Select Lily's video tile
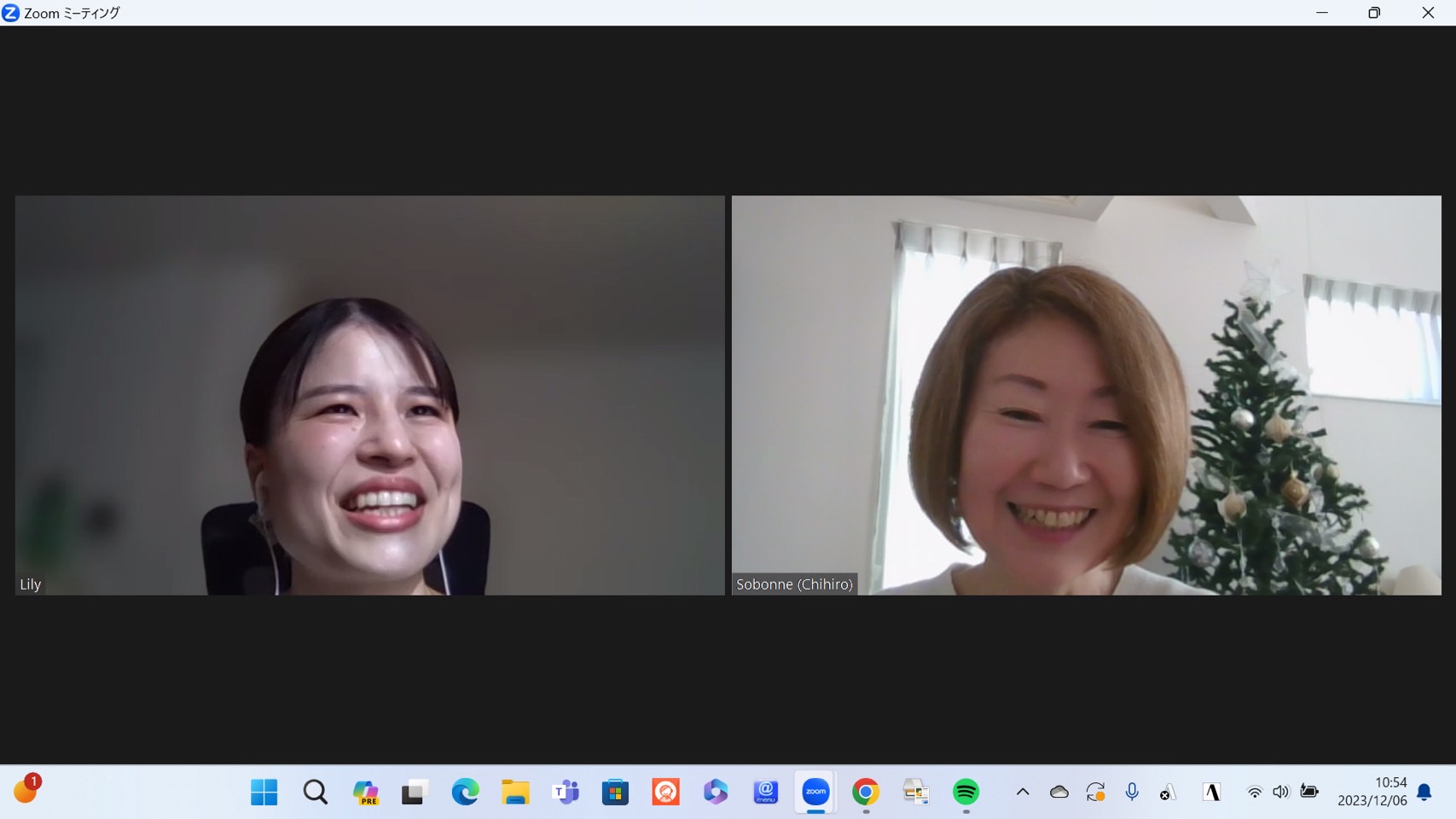1456x819 pixels. [x=369, y=395]
